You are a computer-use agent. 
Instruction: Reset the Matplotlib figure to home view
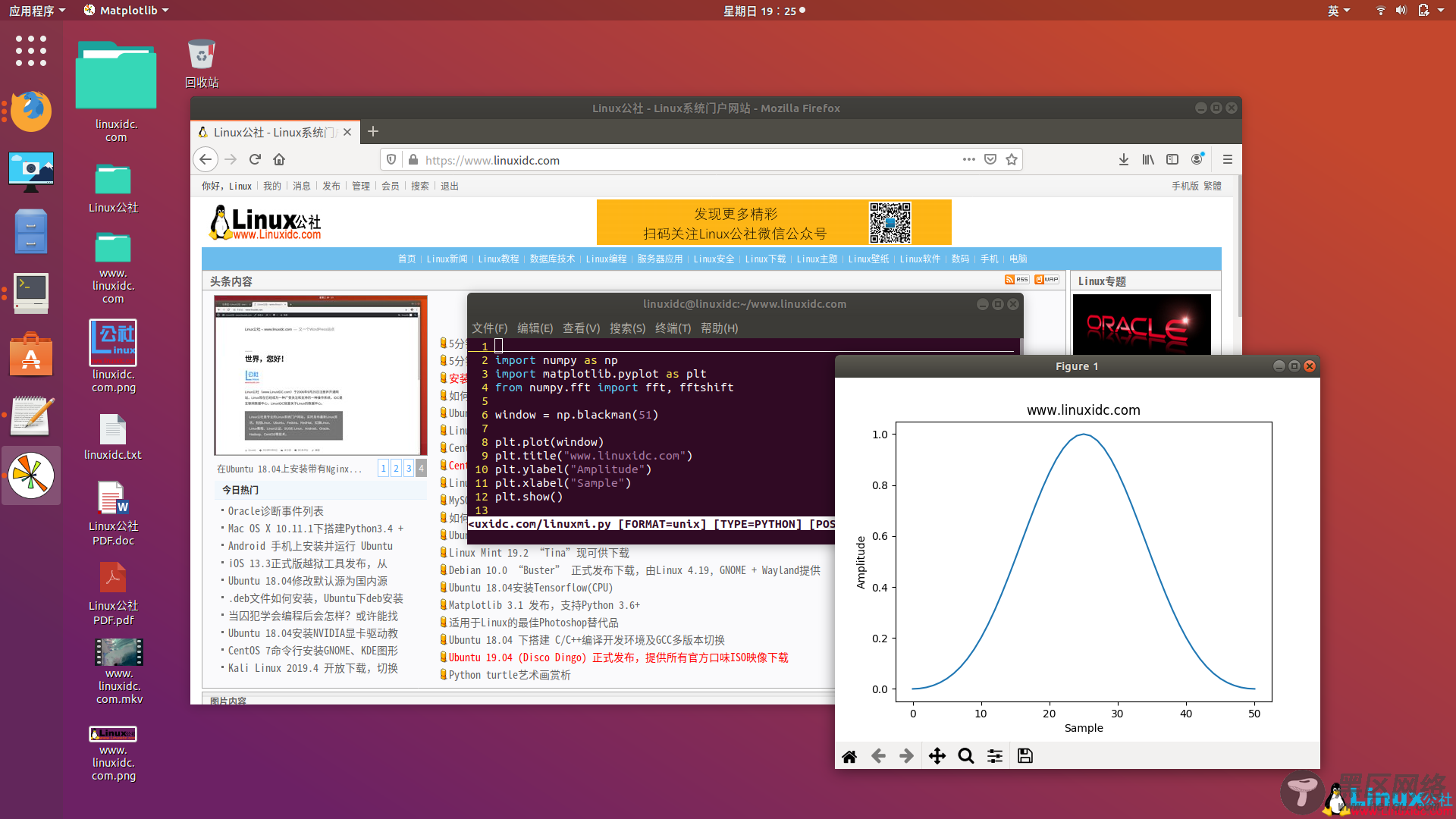pyautogui.click(x=849, y=756)
